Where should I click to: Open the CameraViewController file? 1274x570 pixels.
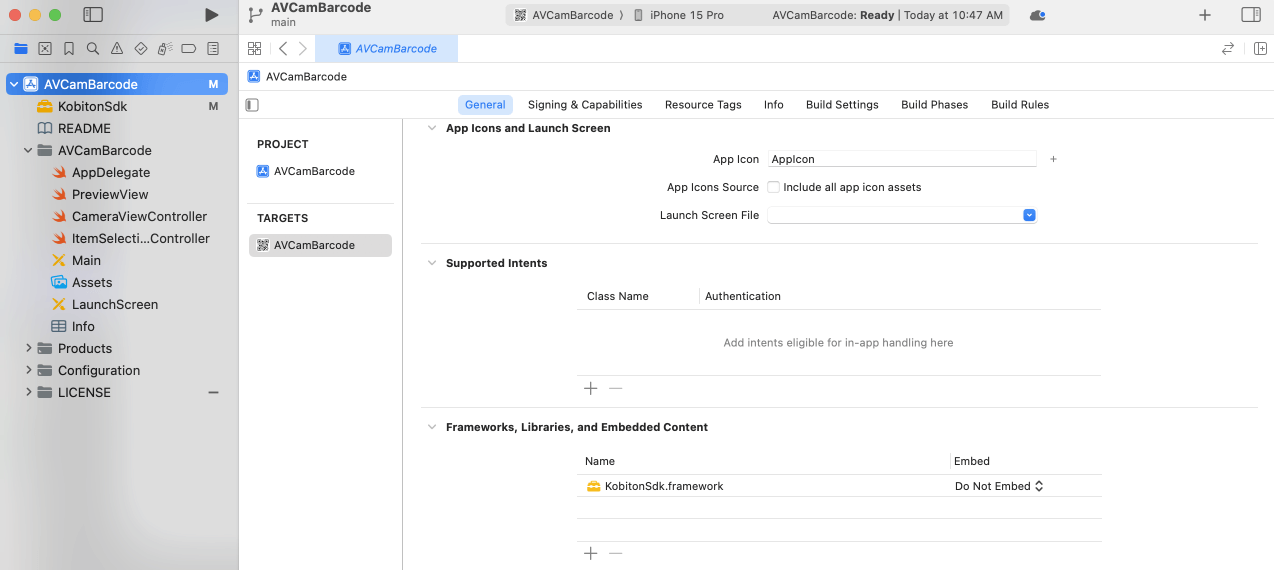[139, 216]
